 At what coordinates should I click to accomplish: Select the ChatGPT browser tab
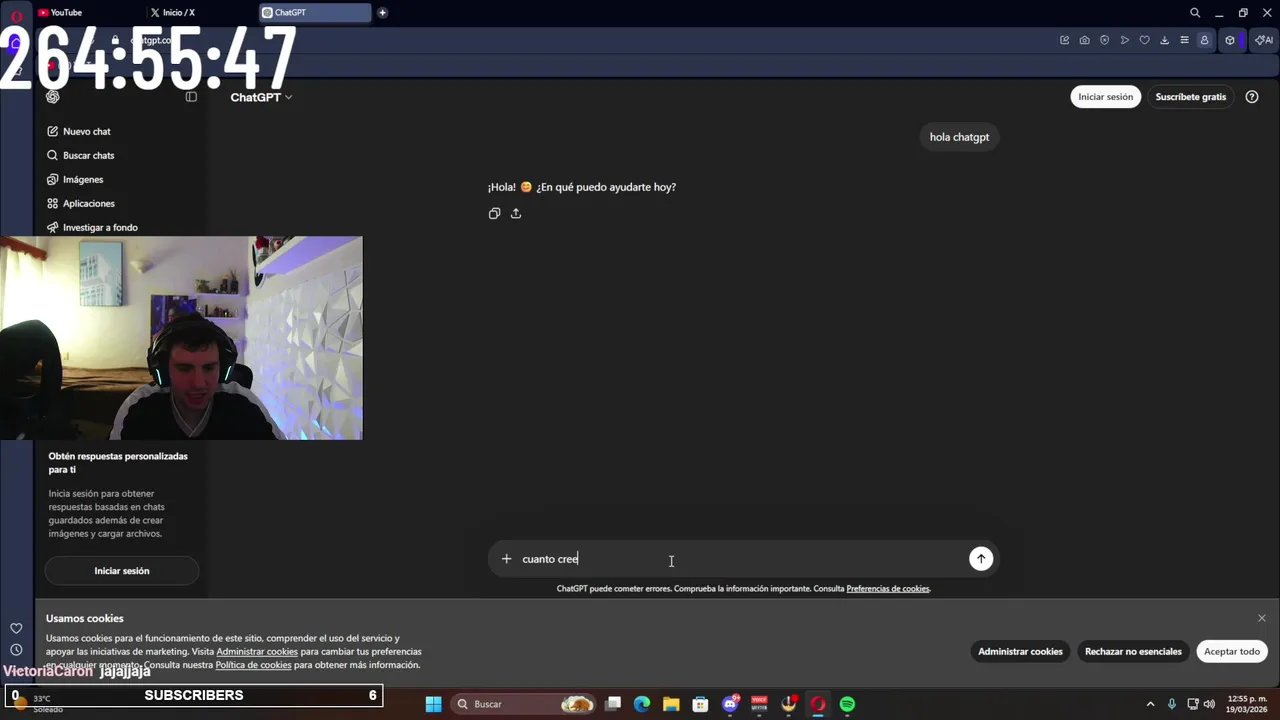(314, 13)
